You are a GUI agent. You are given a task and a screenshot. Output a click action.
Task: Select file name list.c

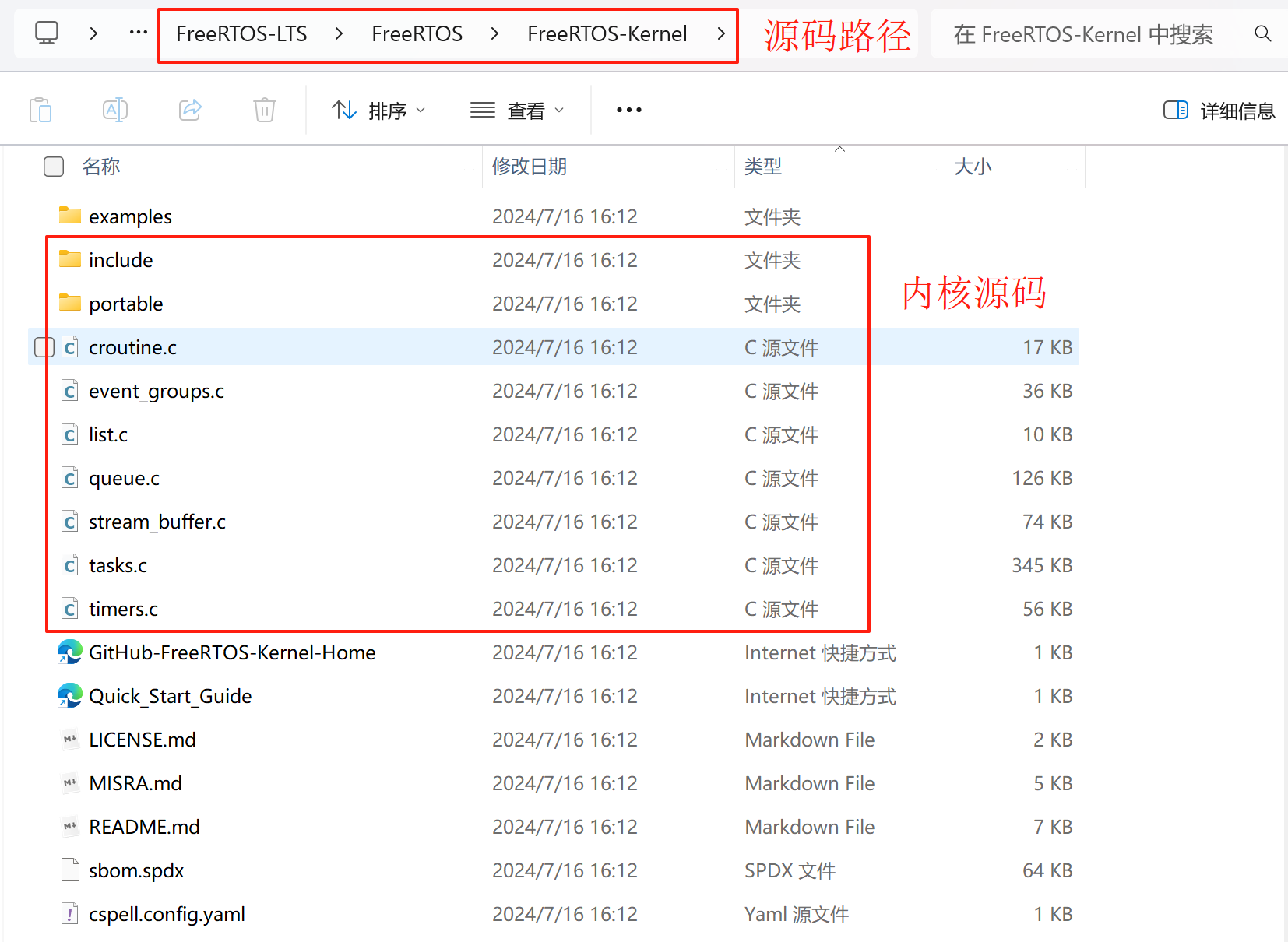108,434
